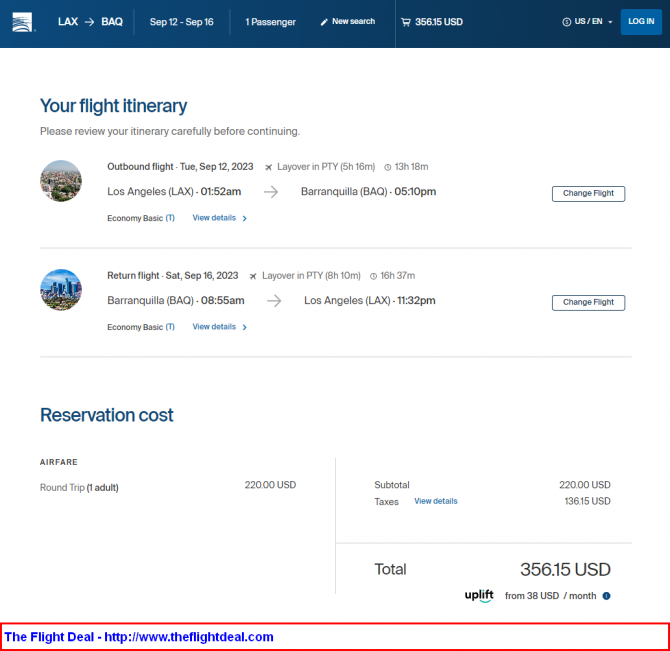Click the LOG IN button
670x651 pixels.
tap(641, 22)
